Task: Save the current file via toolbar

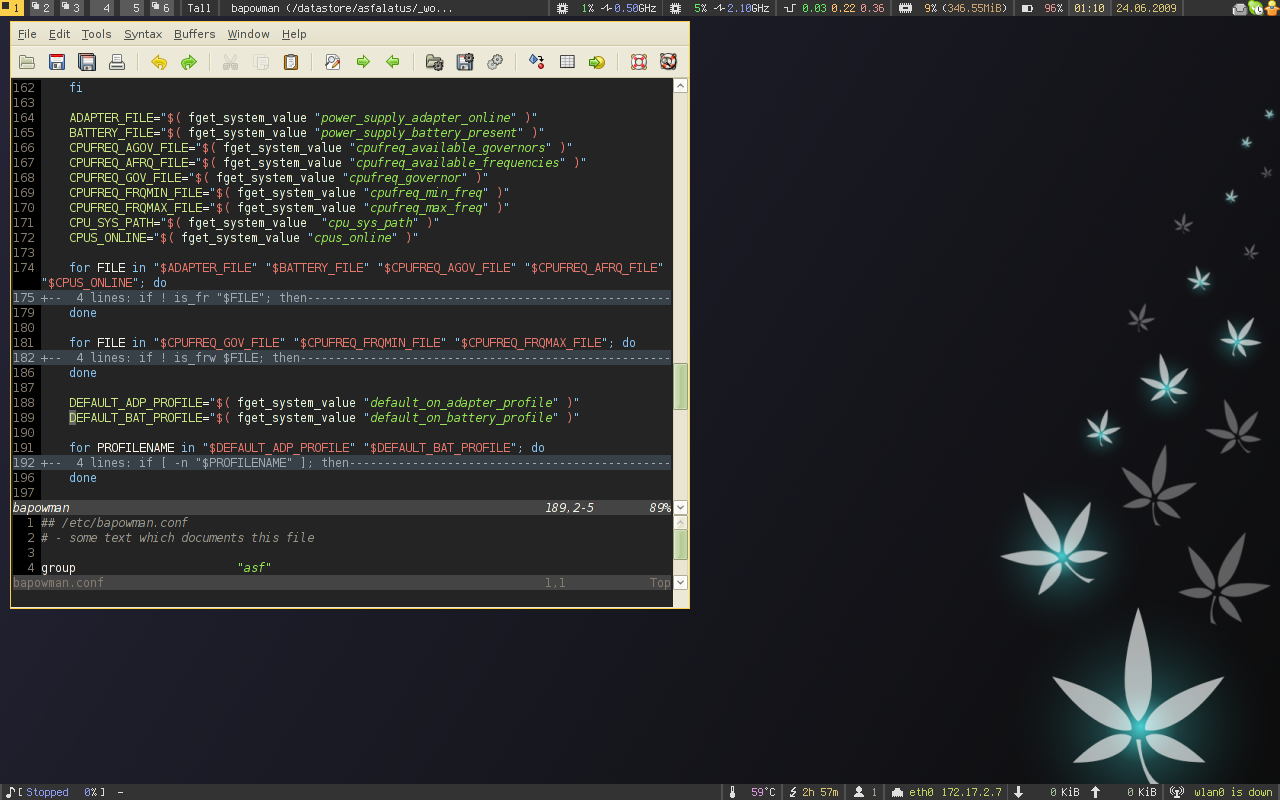Action: (57, 62)
